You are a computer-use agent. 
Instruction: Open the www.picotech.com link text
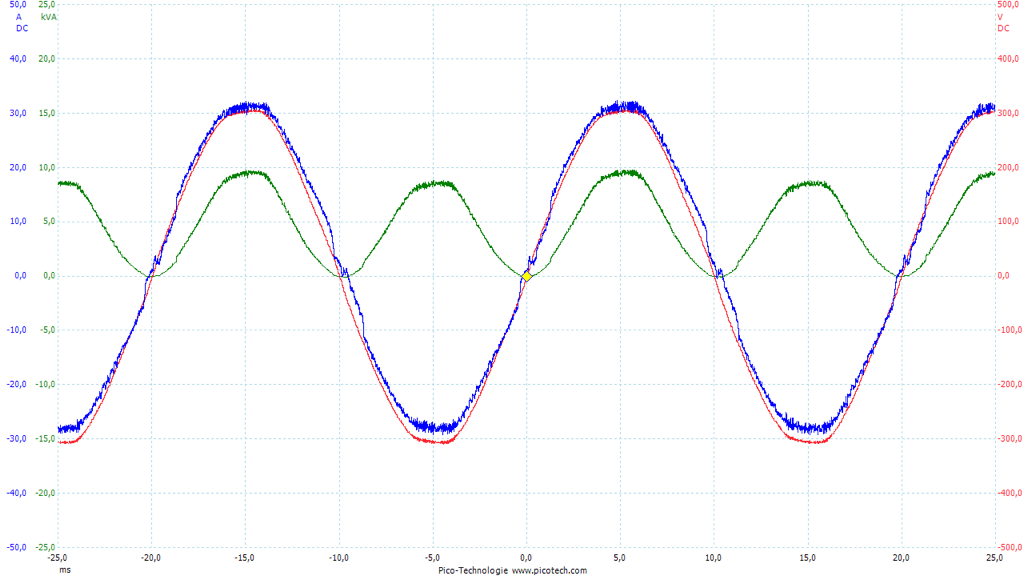pyautogui.click(x=549, y=570)
